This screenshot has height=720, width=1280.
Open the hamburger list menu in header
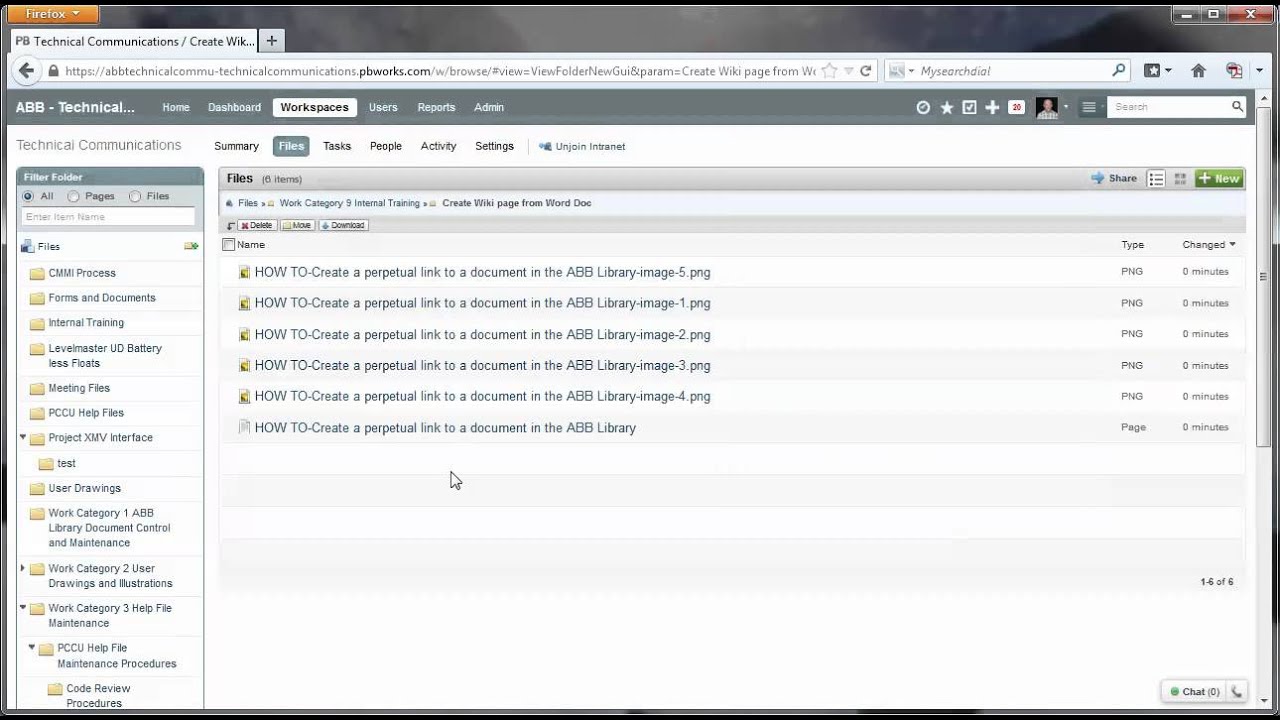[1089, 107]
